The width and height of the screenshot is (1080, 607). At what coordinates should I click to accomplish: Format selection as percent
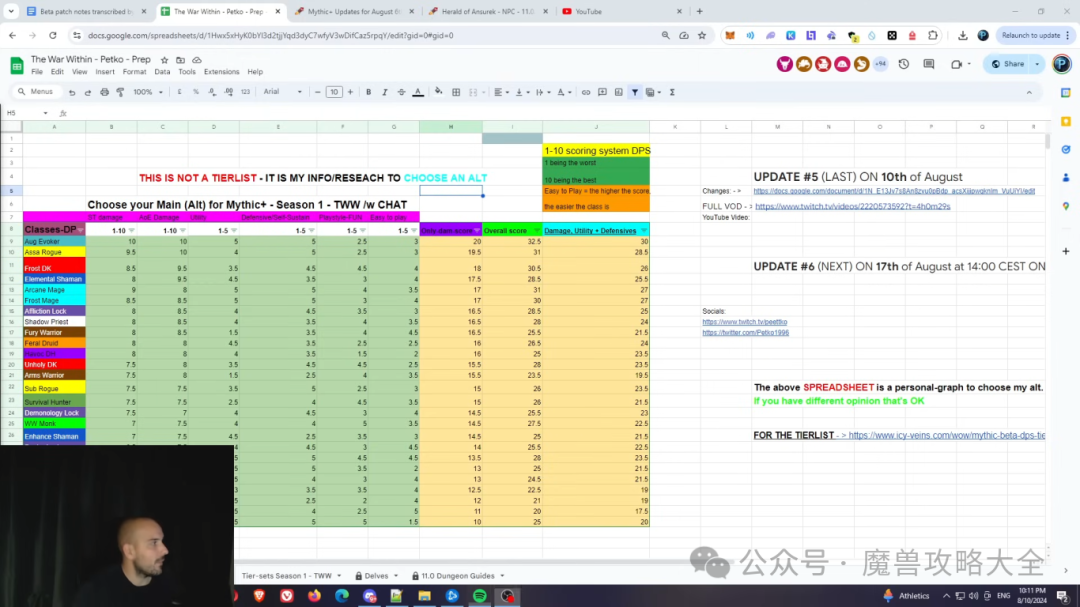196,92
